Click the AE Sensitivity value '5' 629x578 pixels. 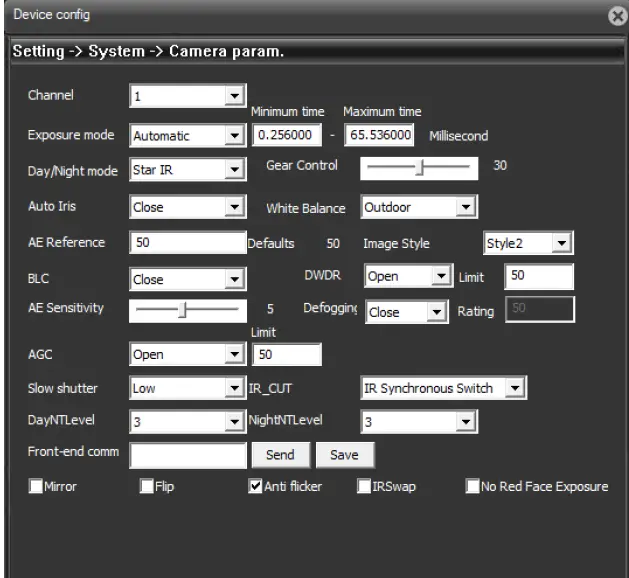click(x=270, y=309)
